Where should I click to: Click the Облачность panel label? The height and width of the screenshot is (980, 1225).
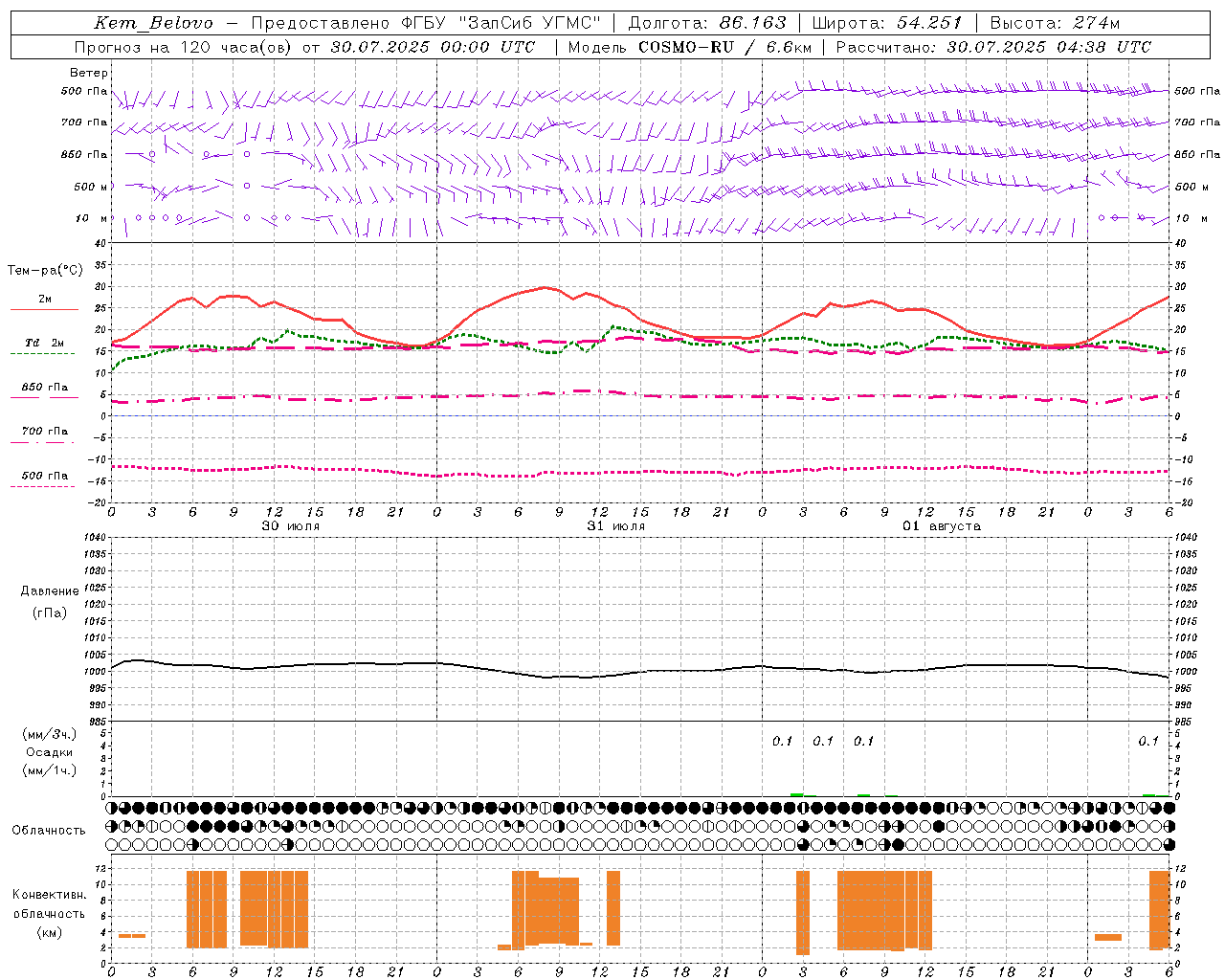pyautogui.click(x=49, y=830)
